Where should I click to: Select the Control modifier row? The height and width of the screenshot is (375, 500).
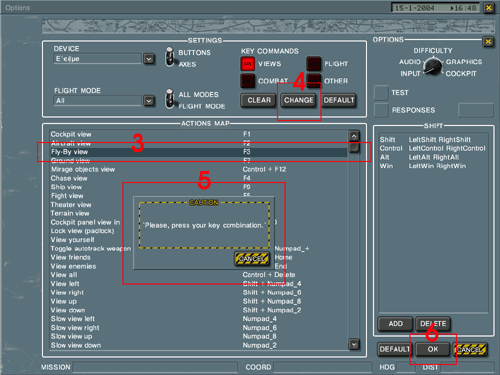[433, 148]
